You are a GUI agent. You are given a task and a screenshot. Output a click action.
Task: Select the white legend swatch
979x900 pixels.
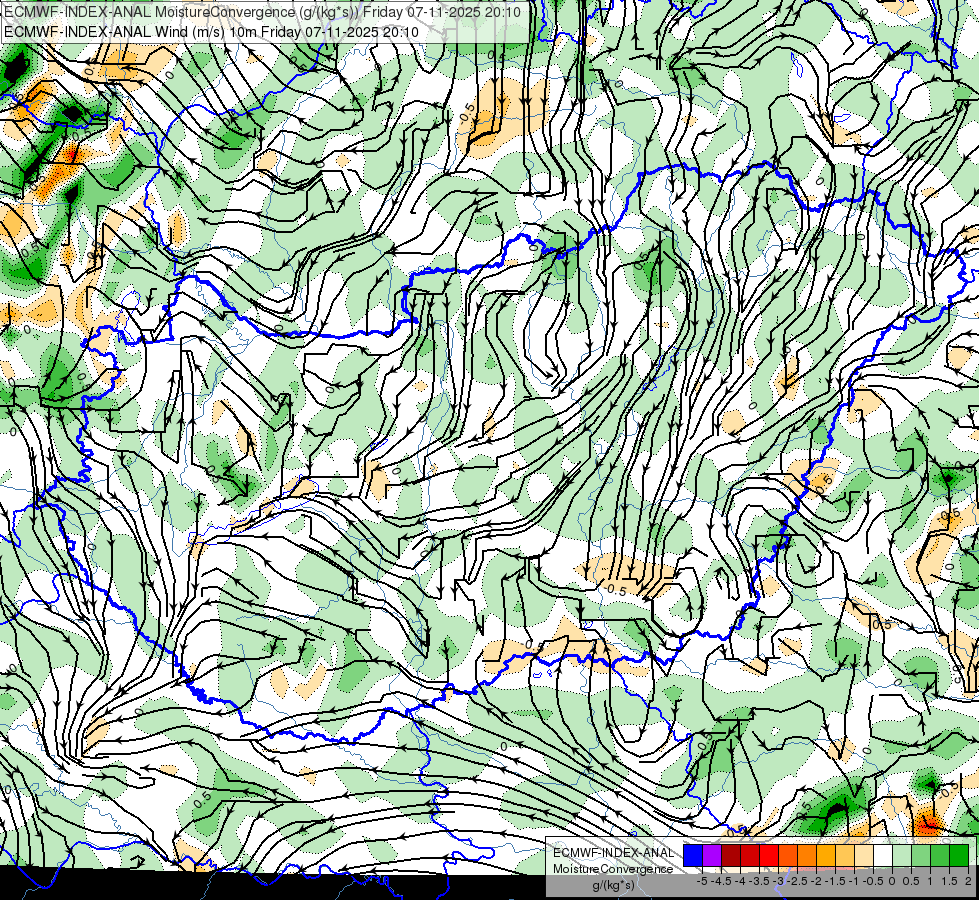(x=883, y=856)
